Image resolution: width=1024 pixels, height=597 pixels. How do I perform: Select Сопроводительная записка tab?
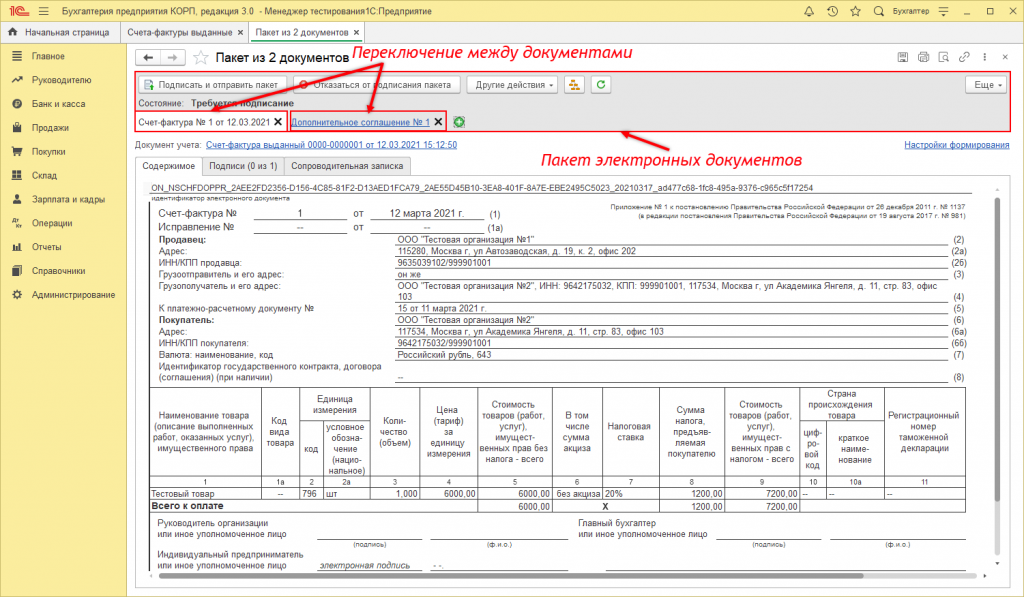[x=347, y=166]
